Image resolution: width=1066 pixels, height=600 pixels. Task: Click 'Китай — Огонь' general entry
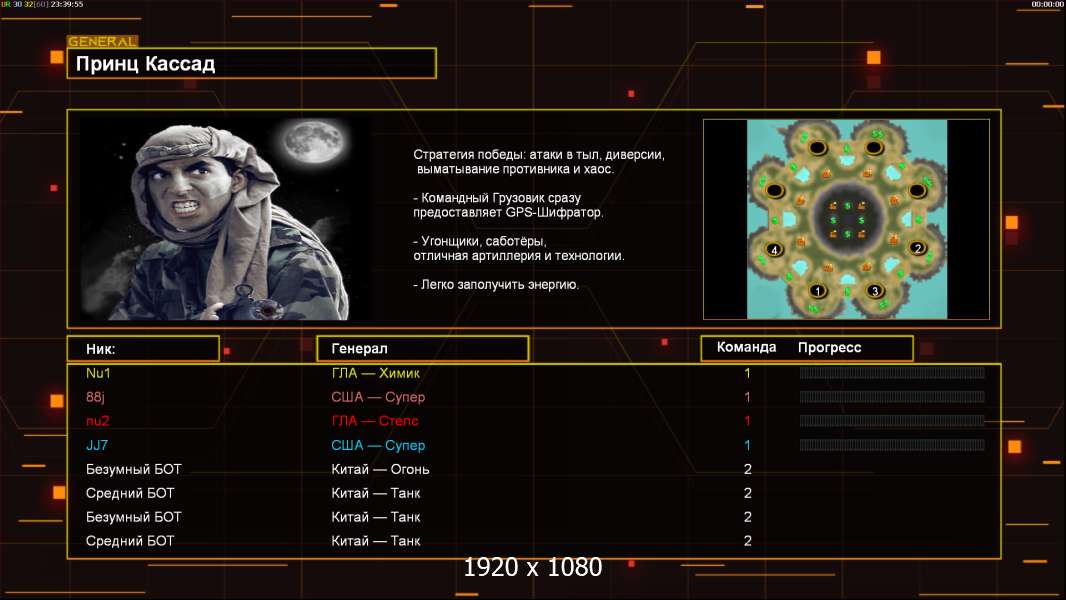pos(380,469)
